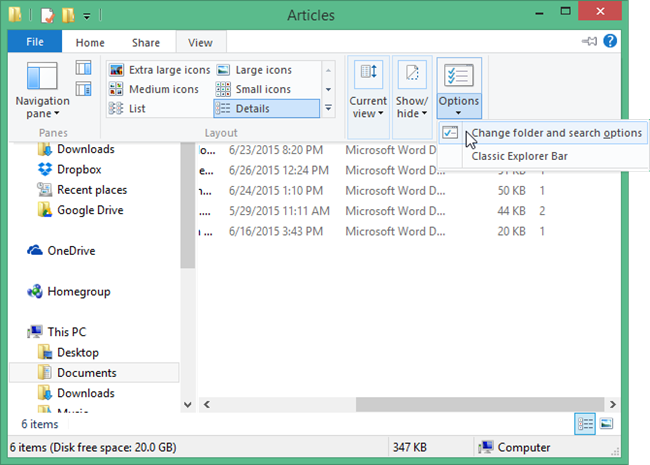Select file dated 6/24/2015 1:10 PM
Image resolution: width=650 pixels, height=465 pixels.
coord(276,191)
